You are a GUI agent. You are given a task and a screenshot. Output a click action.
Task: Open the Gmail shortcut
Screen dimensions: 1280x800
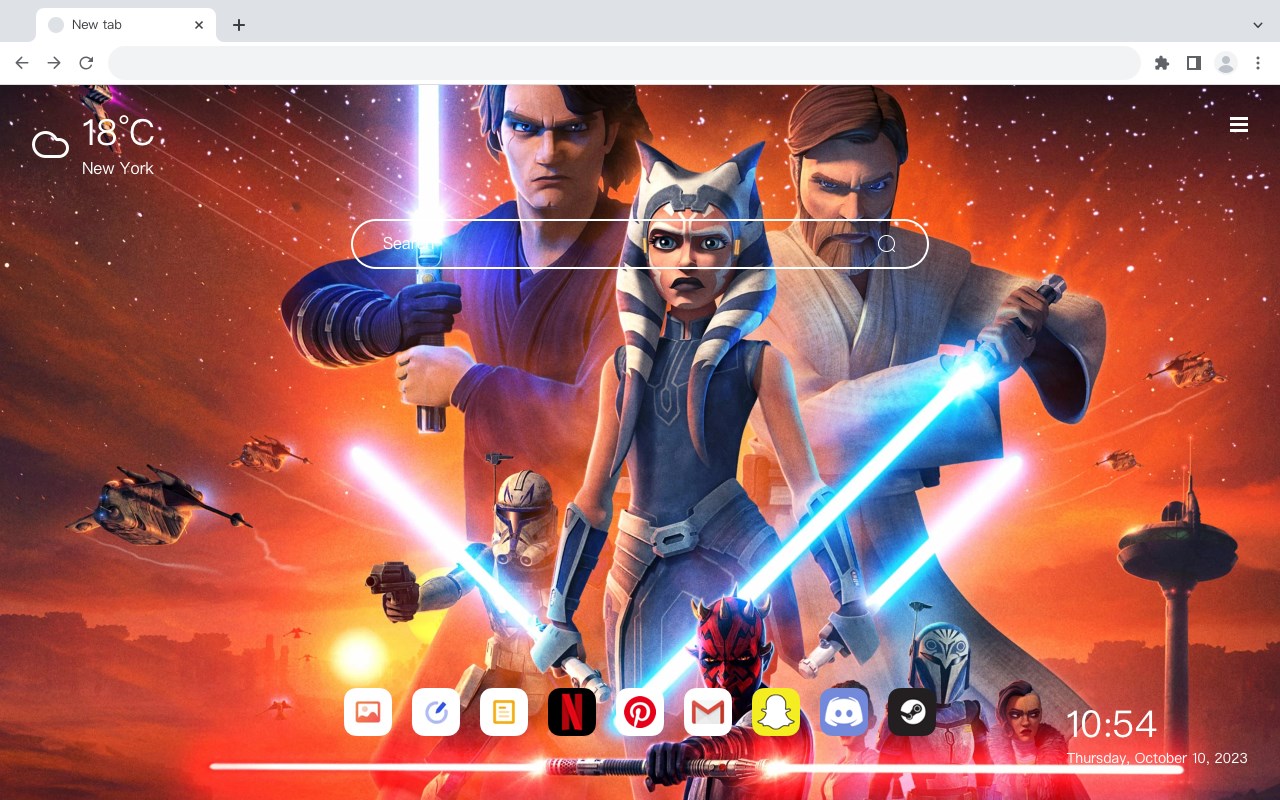[x=708, y=712]
